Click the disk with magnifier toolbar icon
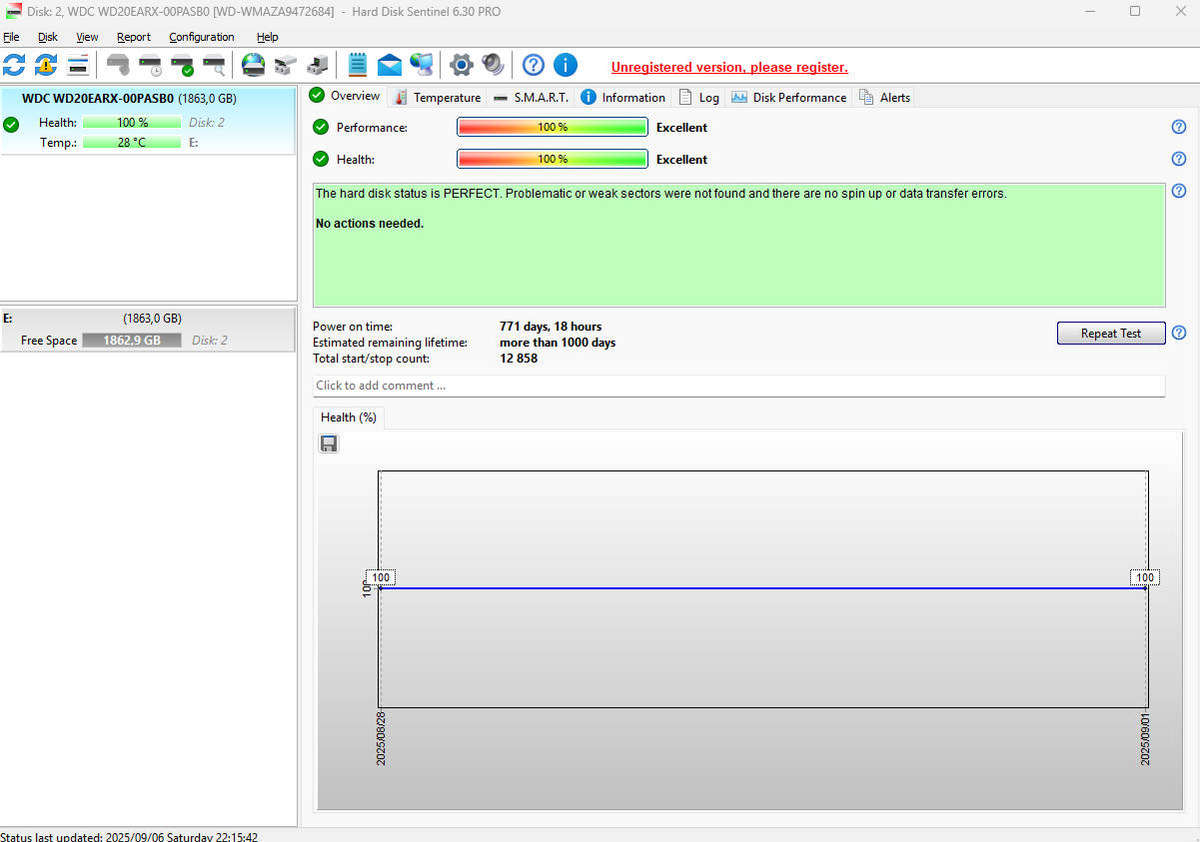Image resolution: width=1200 pixels, height=842 pixels. coord(214,66)
